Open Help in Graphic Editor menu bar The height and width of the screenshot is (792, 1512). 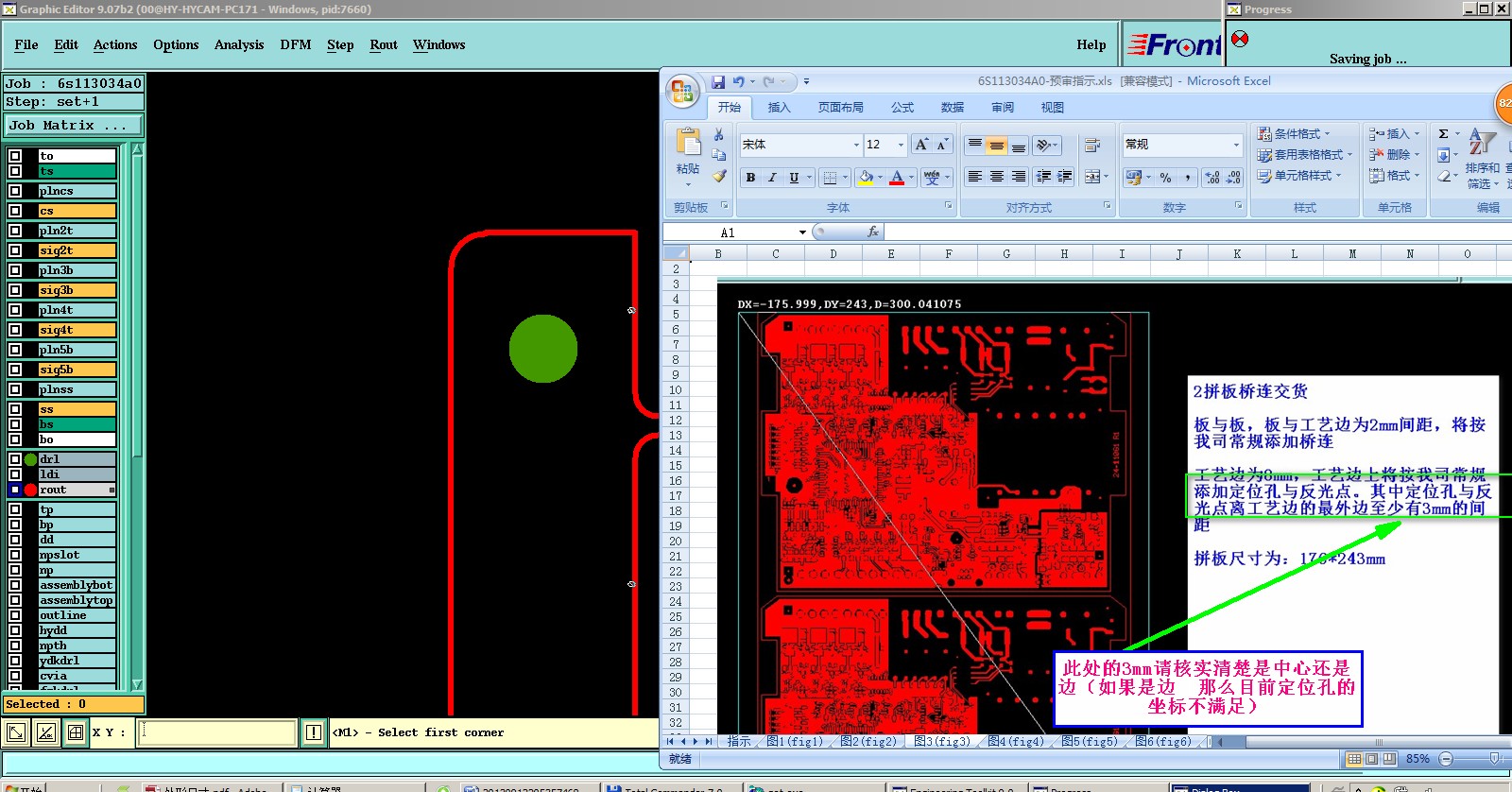[1091, 44]
